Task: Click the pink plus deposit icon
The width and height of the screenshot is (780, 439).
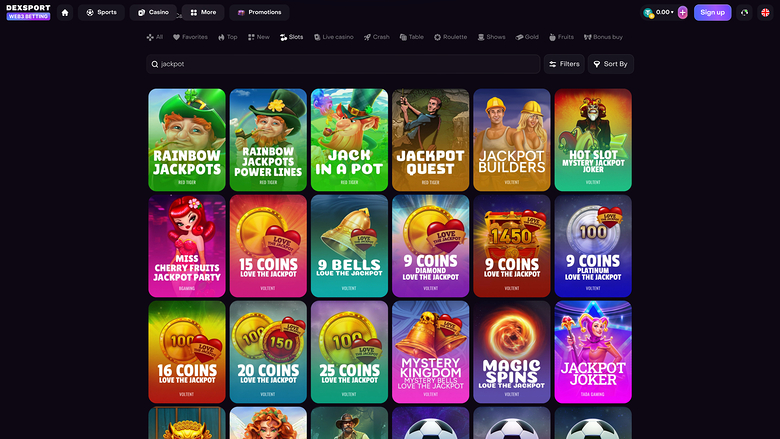Action: 682,12
